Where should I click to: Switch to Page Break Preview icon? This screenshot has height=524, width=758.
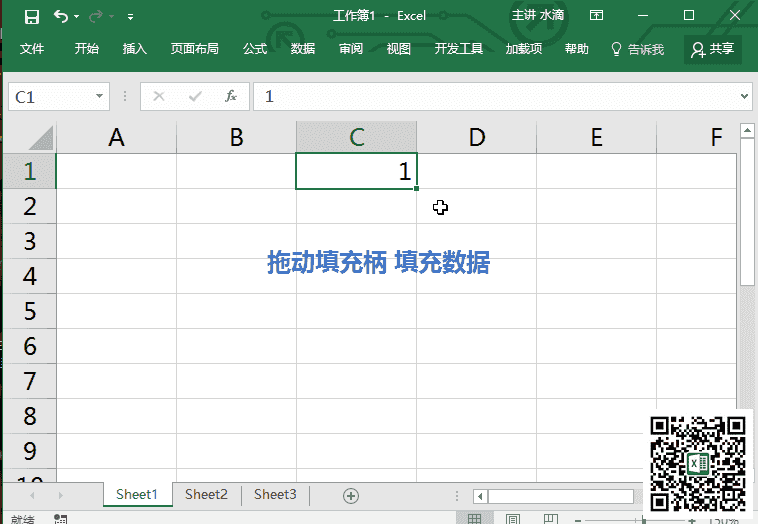(x=551, y=519)
